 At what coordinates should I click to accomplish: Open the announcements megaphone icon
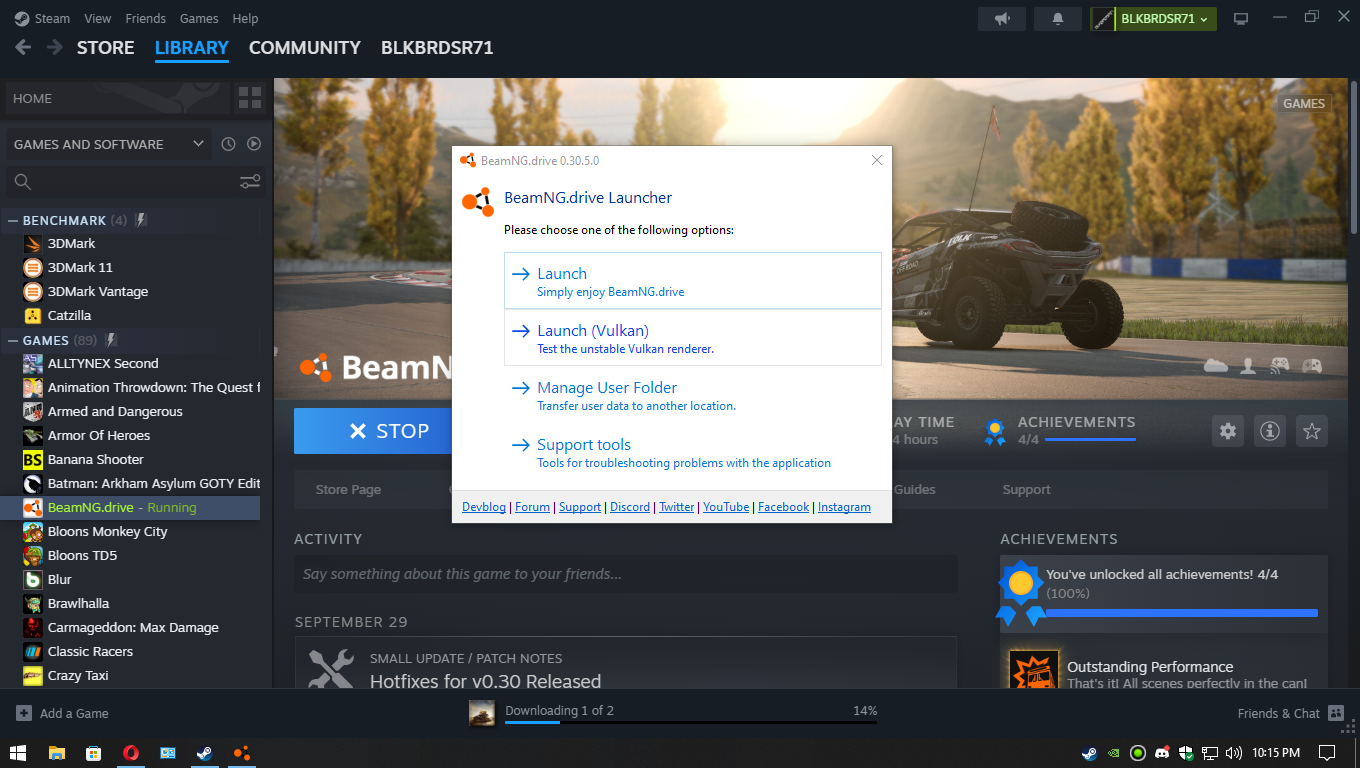pos(1002,18)
